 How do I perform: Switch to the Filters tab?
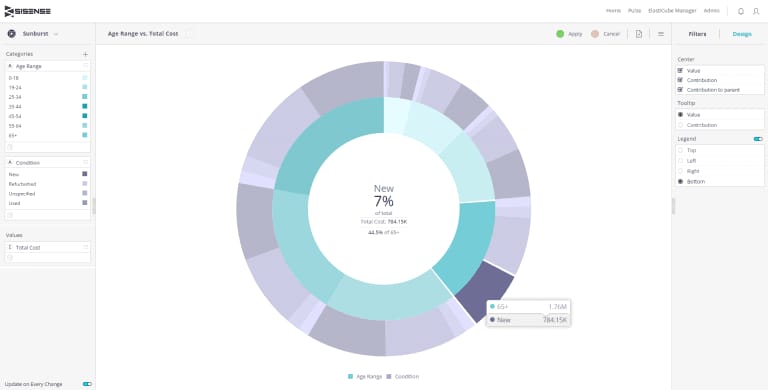click(697, 34)
